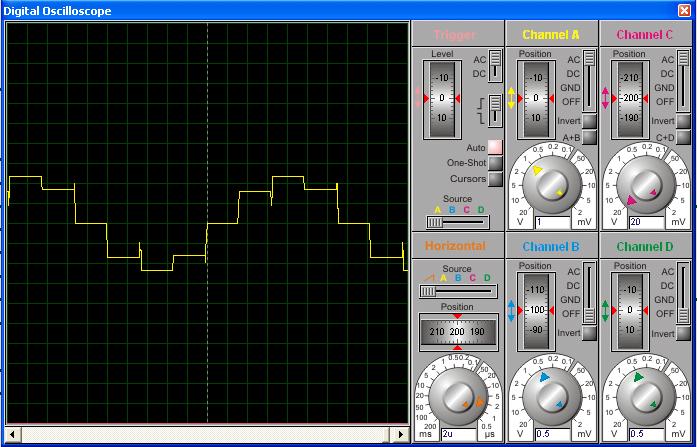
Task: Click the Channel C panel heading
Action: coord(645,35)
